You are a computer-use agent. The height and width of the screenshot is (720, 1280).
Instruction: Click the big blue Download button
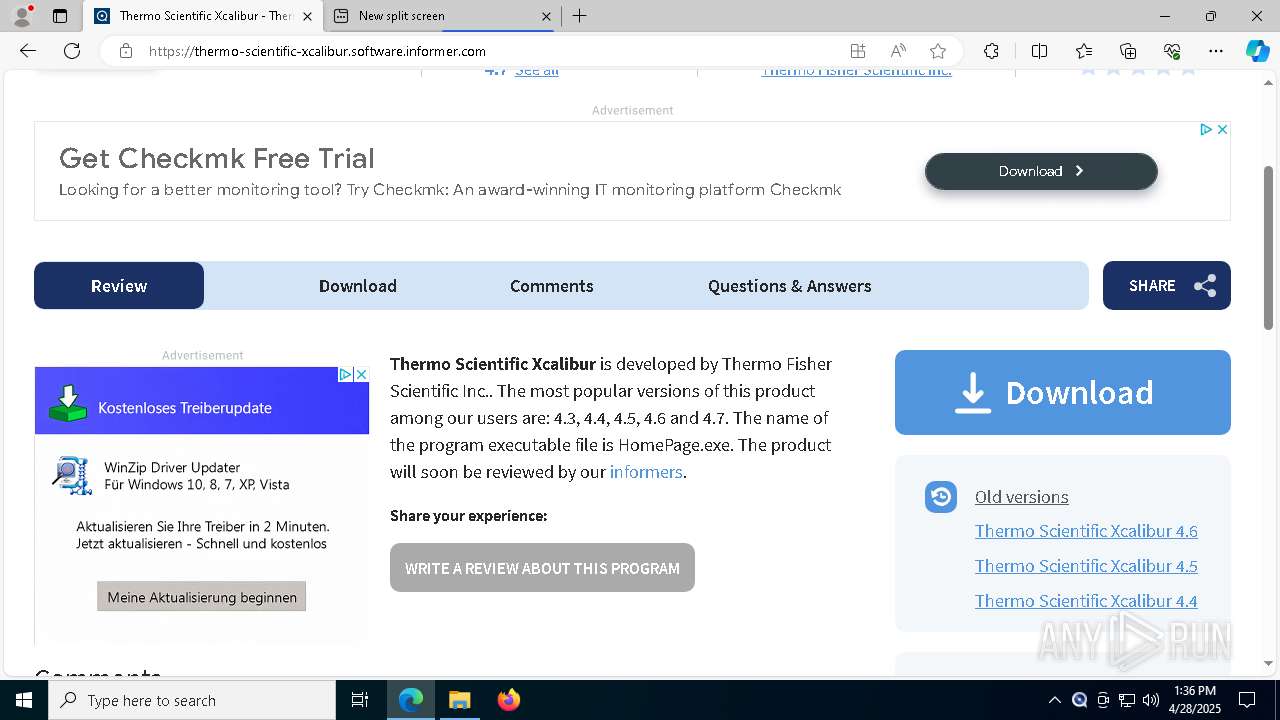coord(1063,392)
